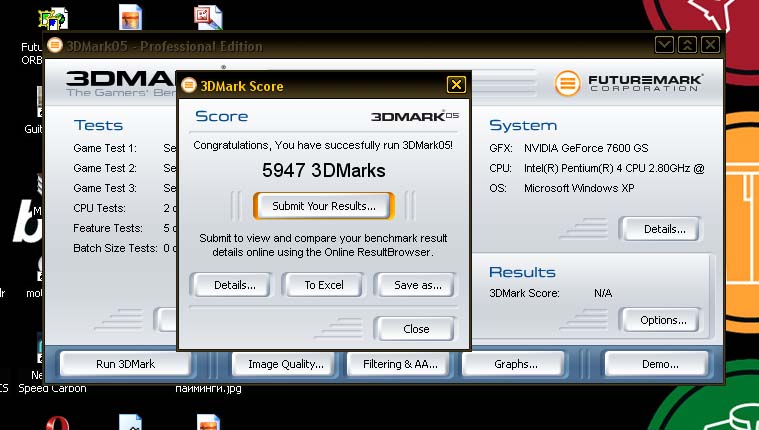Select the top desktop image file icon
The width and height of the screenshot is (759, 430).
[131, 17]
